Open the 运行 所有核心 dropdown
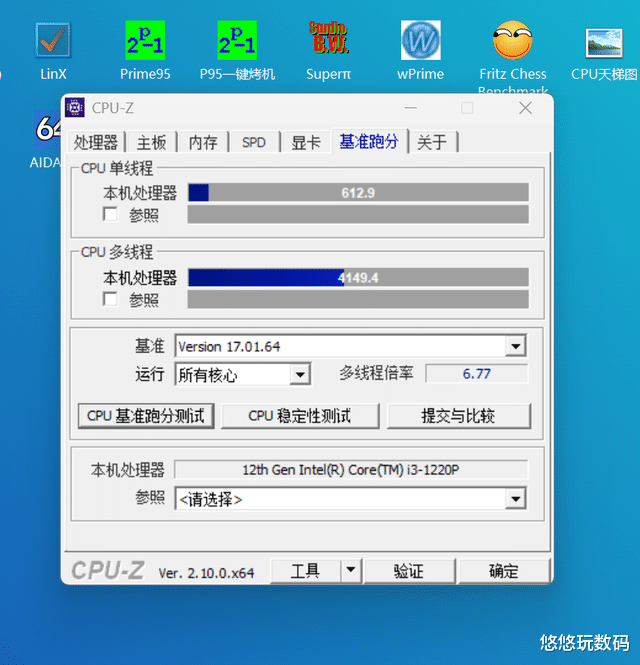The height and width of the screenshot is (665, 640). coord(300,374)
